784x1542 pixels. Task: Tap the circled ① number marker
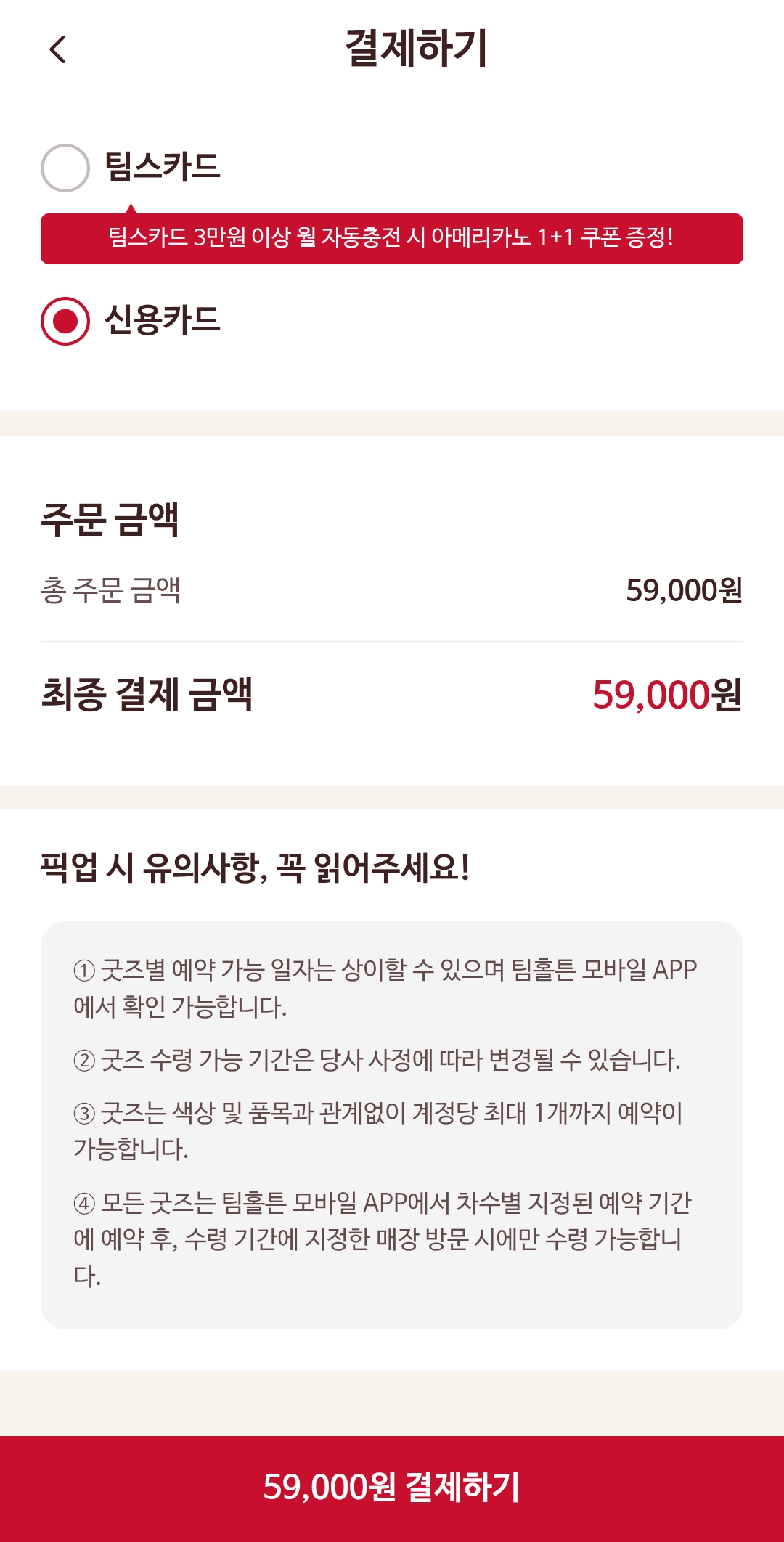[x=84, y=971]
